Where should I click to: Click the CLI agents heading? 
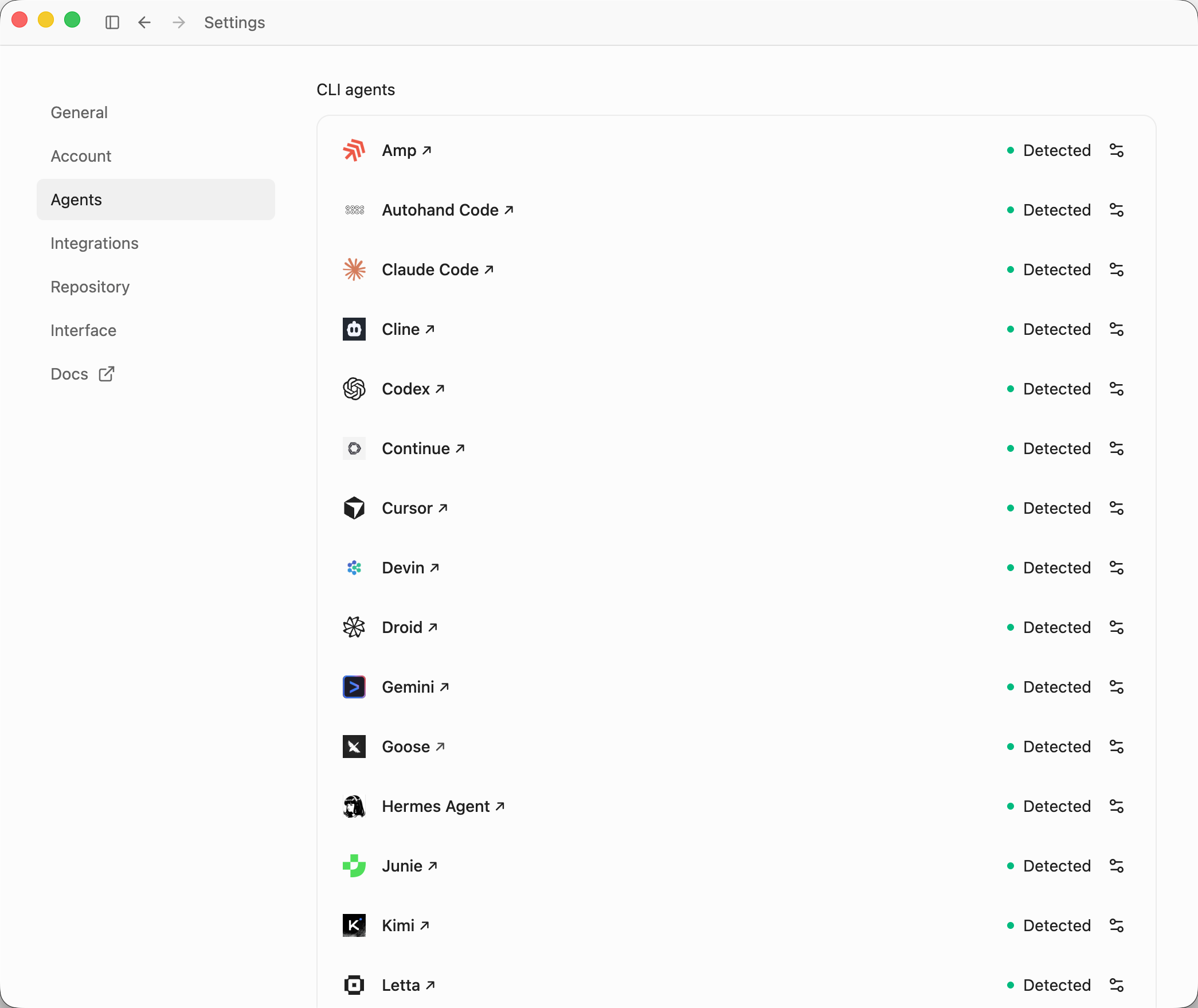coord(356,89)
